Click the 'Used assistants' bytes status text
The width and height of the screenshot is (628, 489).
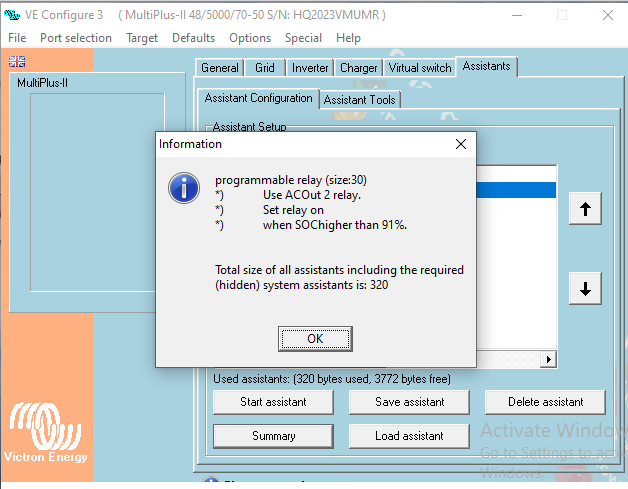point(332,379)
